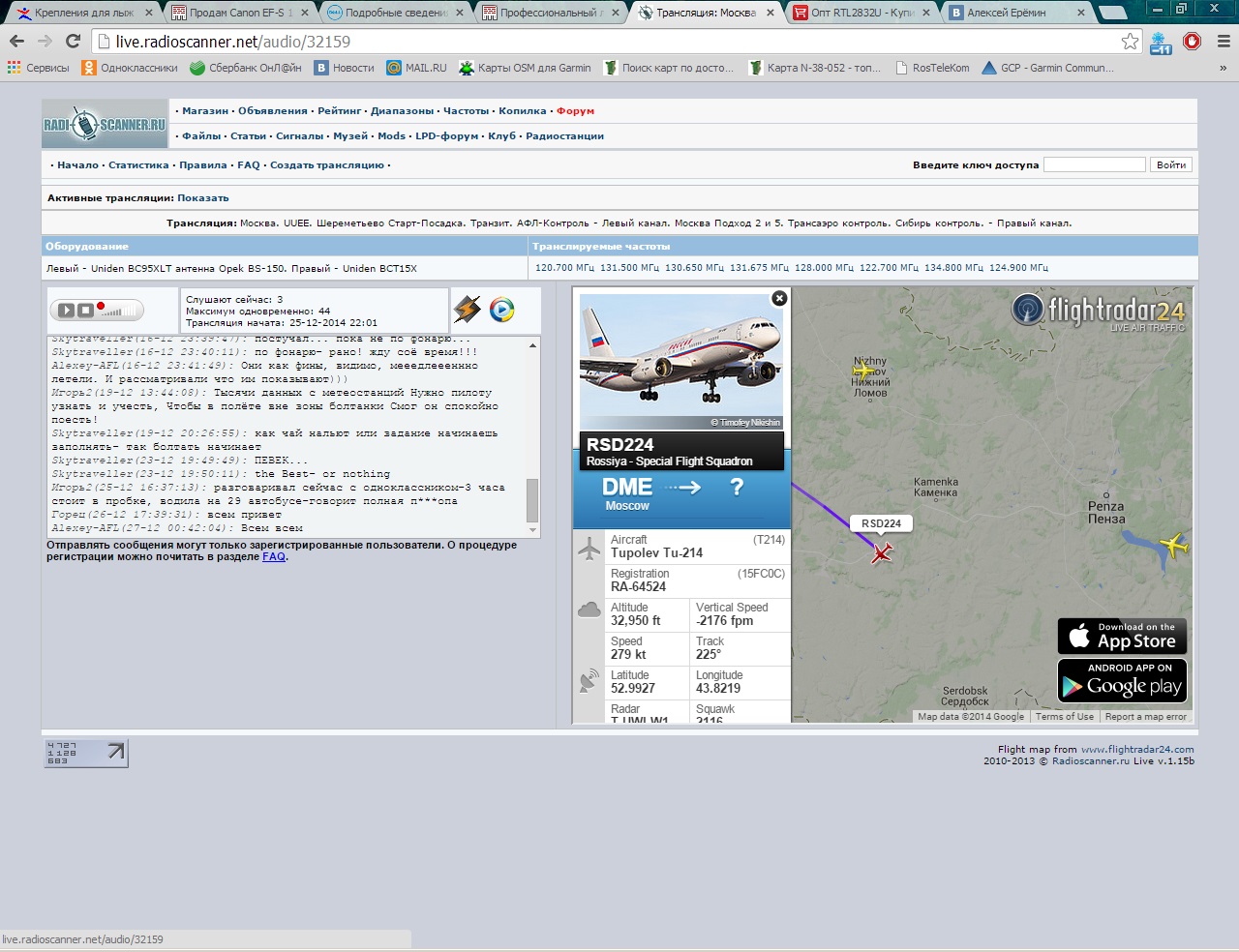Open the Radioscanner.ru logo

click(x=105, y=124)
